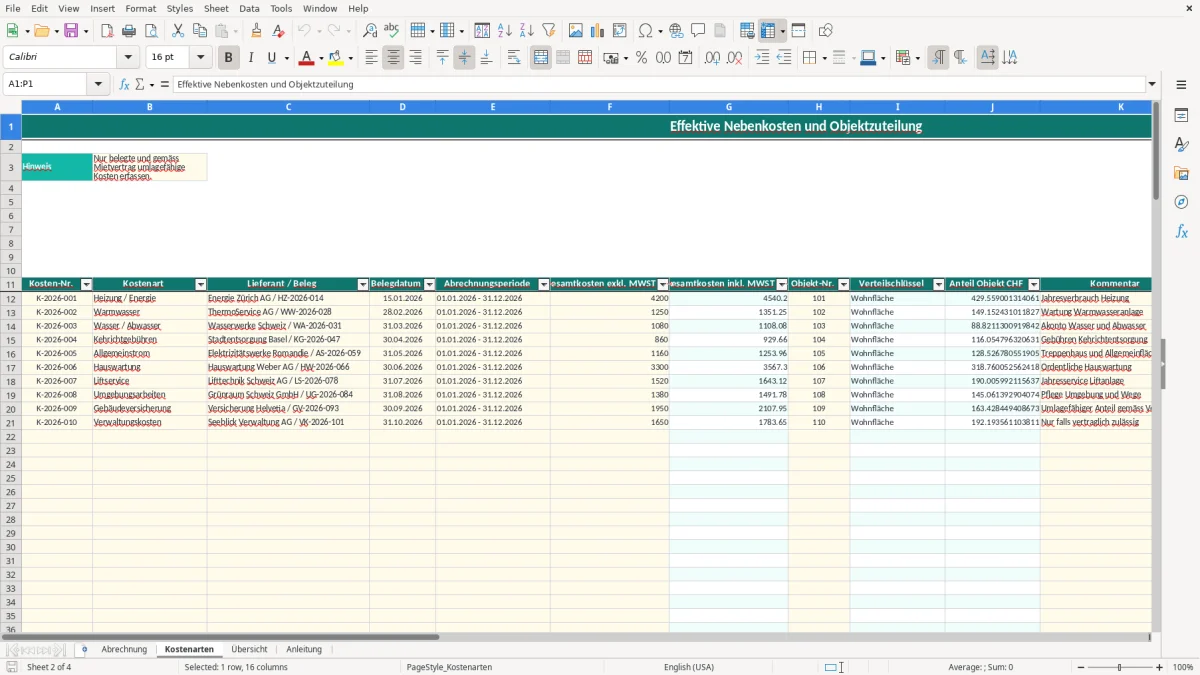Image resolution: width=1200 pixels, height=675 pixels.
Task: Save the document using the Save icon
Action: [71, 31]
